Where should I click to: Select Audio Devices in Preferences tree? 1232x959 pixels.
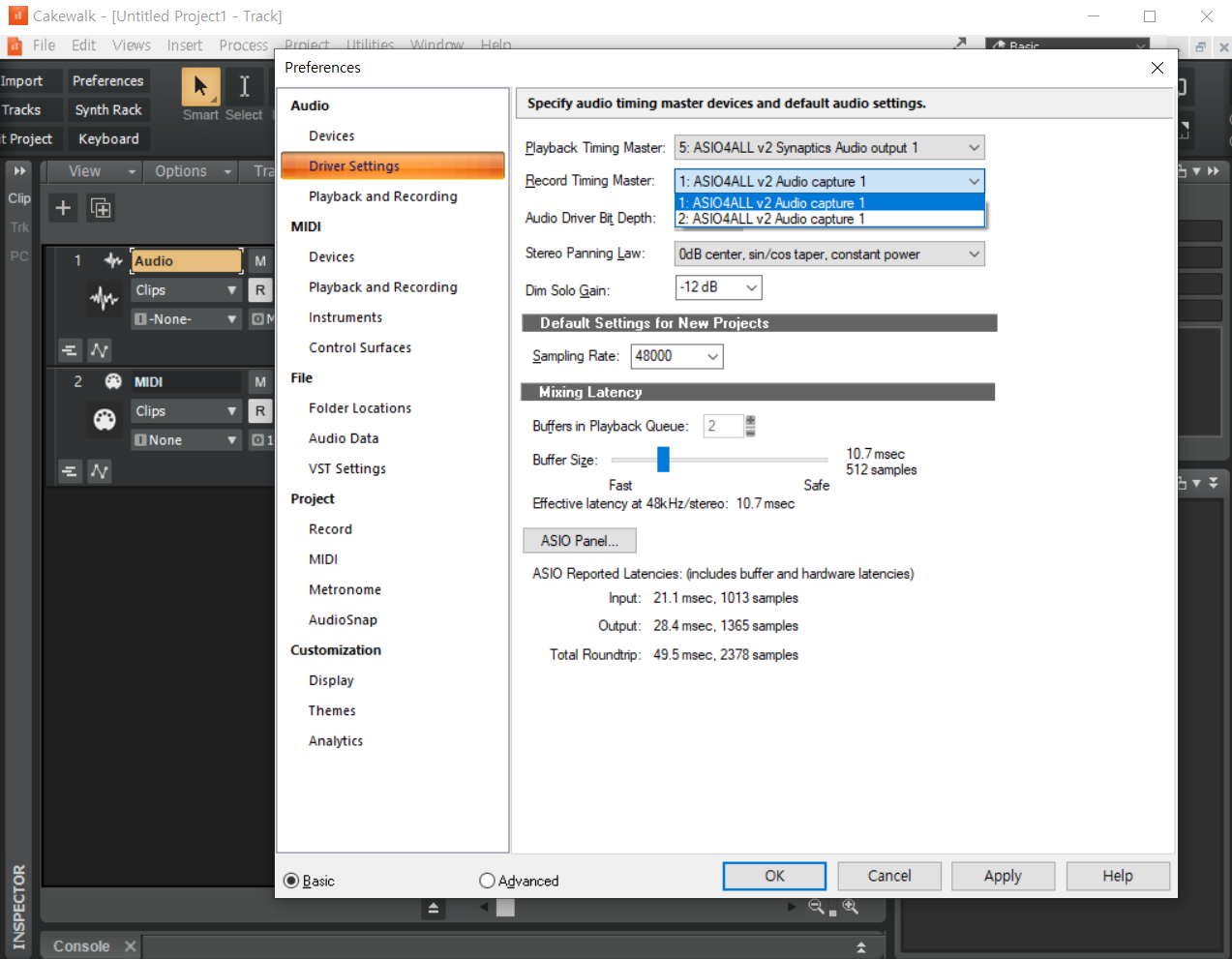click(332, 136)
